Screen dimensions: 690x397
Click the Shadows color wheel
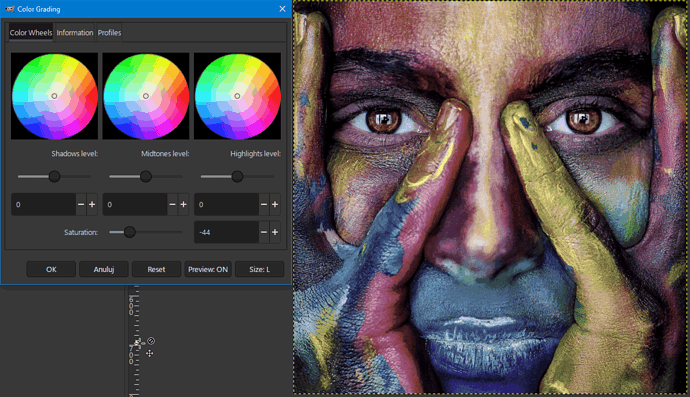55,96
